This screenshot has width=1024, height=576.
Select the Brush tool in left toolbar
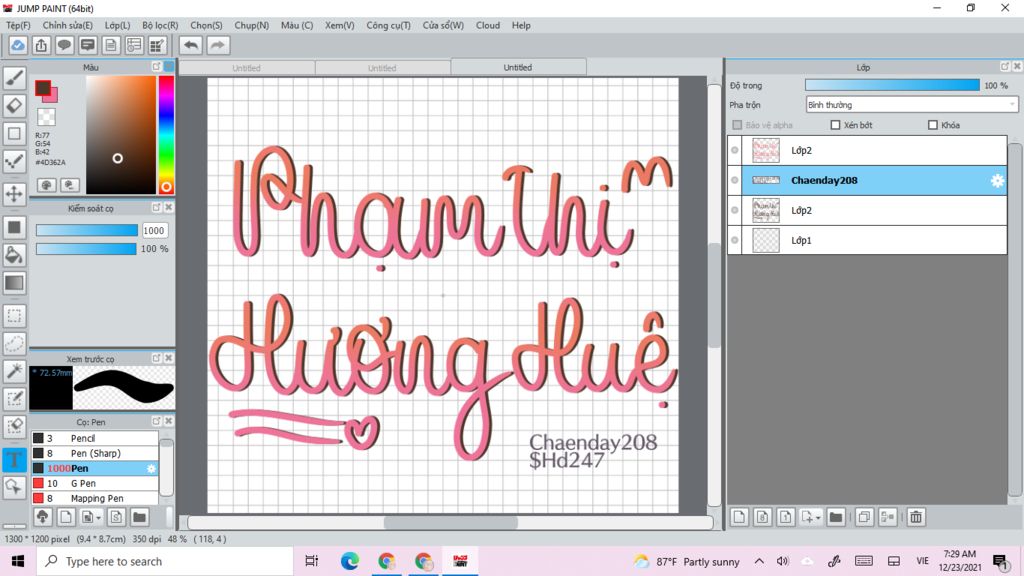click(14, 78)
